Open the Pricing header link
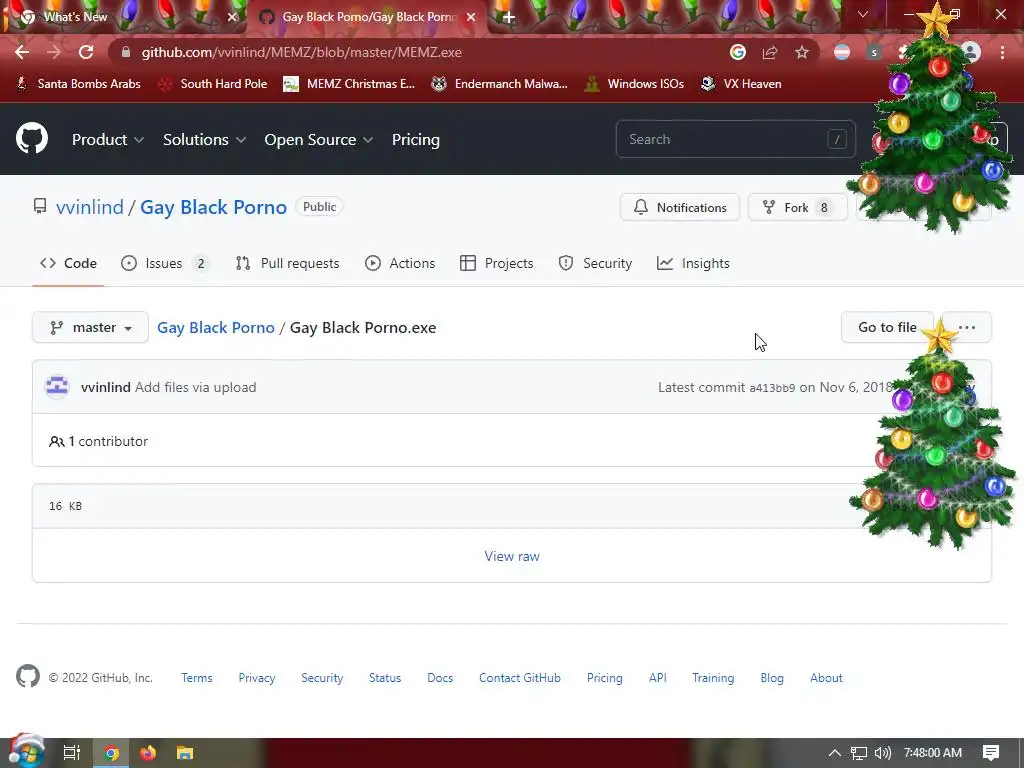The height and width of the screenshot is (768, 1024). [x=415, y=140]
